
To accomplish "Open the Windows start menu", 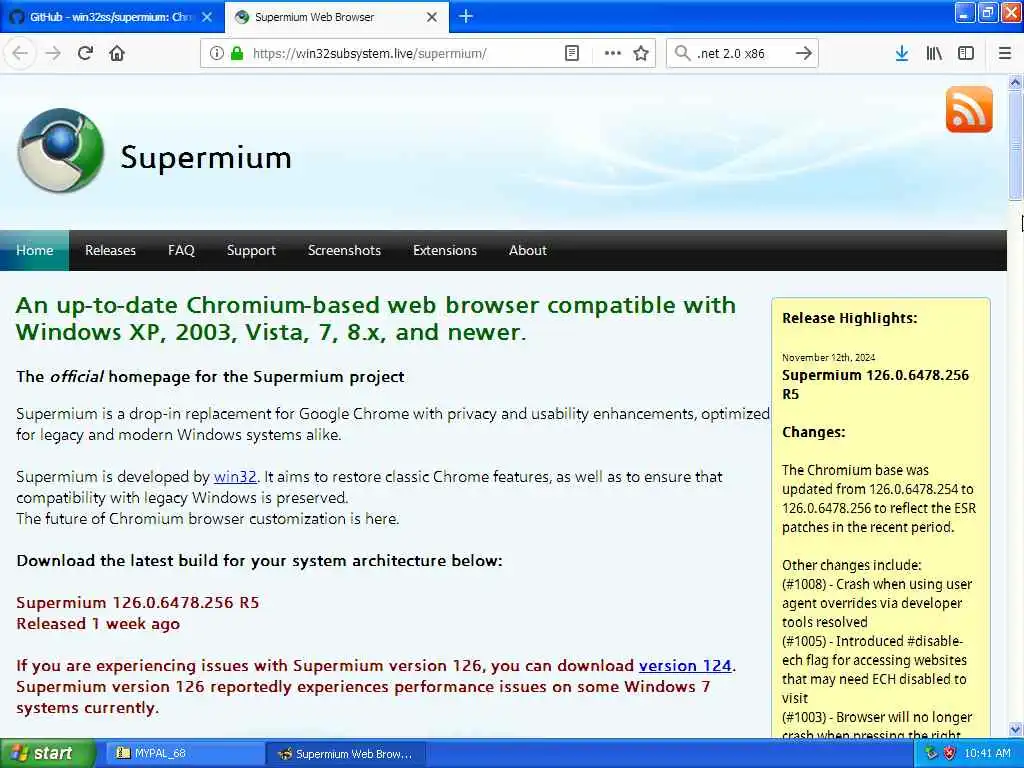I will coord(47,753).
